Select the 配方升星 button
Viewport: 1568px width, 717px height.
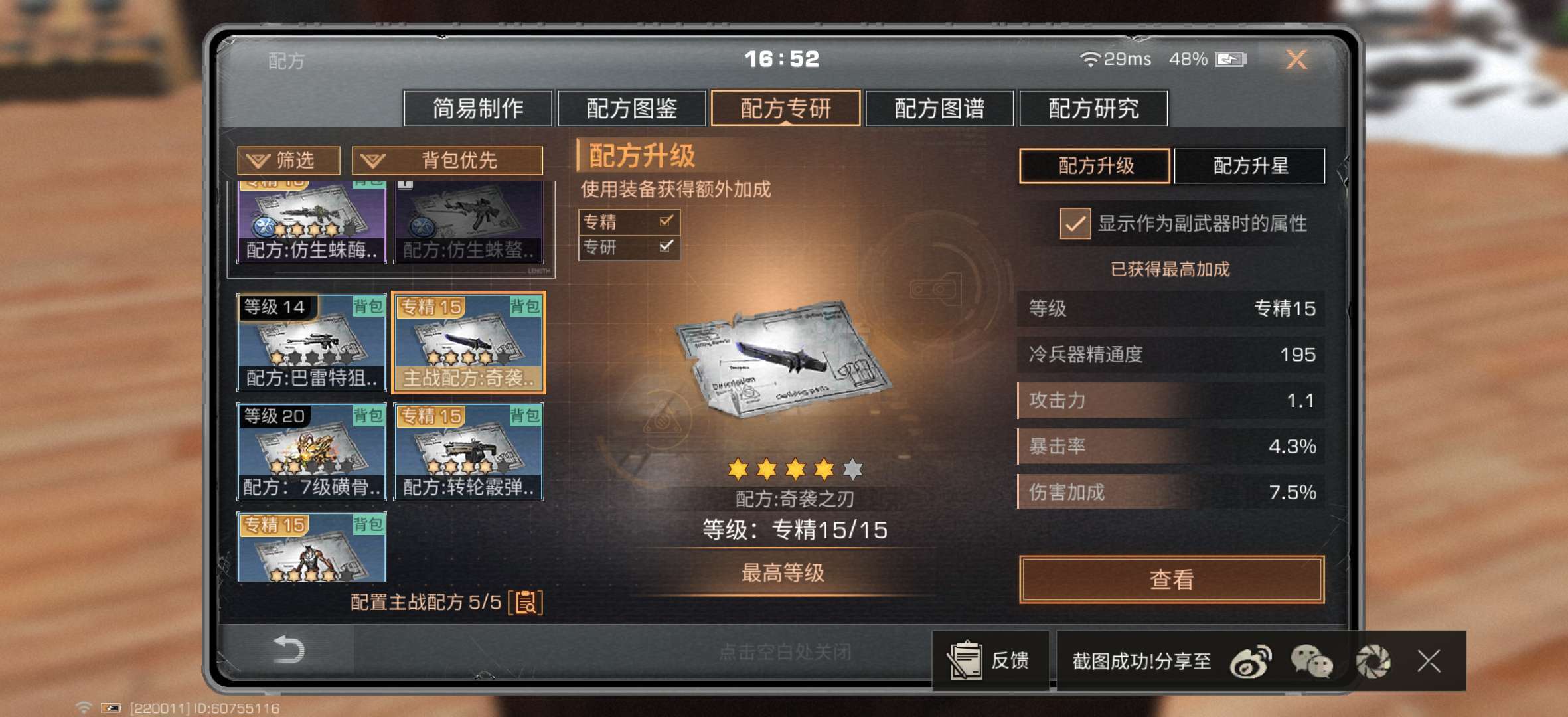pos(1250,165)
